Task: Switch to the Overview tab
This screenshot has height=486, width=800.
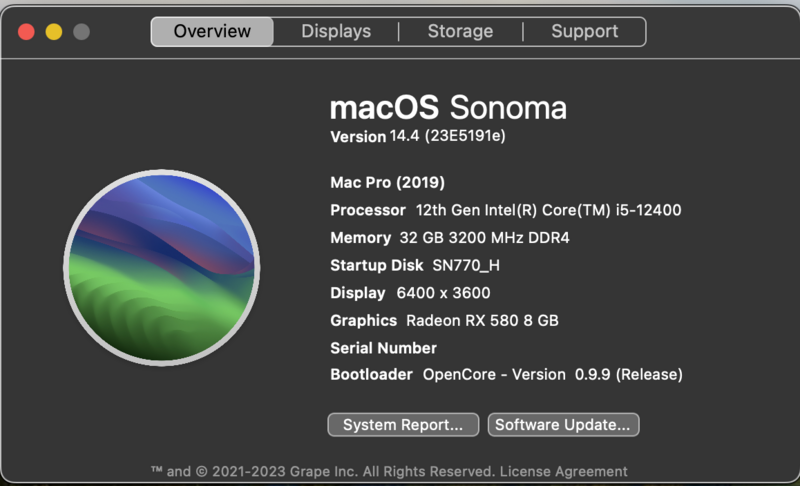Action: click(x=212, y=31)
